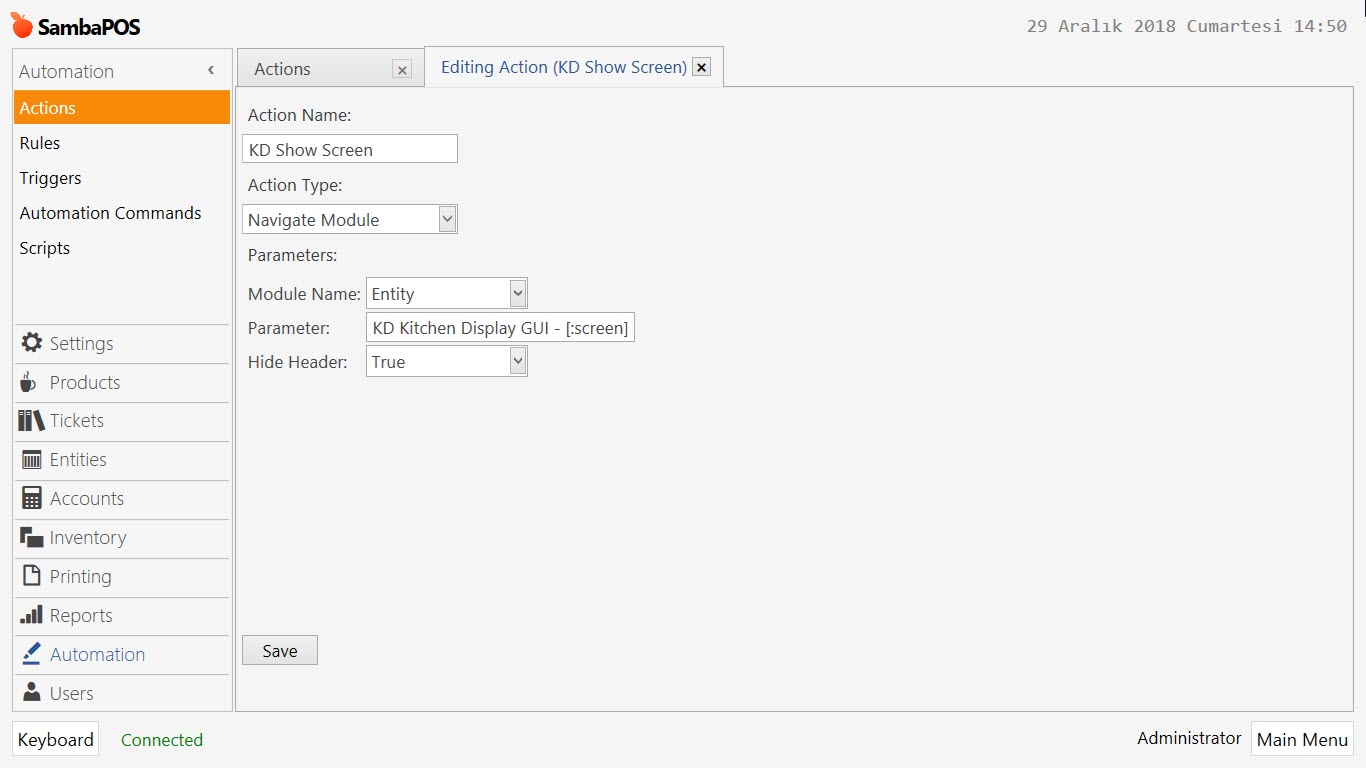
Task: Close the Editing Action tab
Action: click(702, 68)
